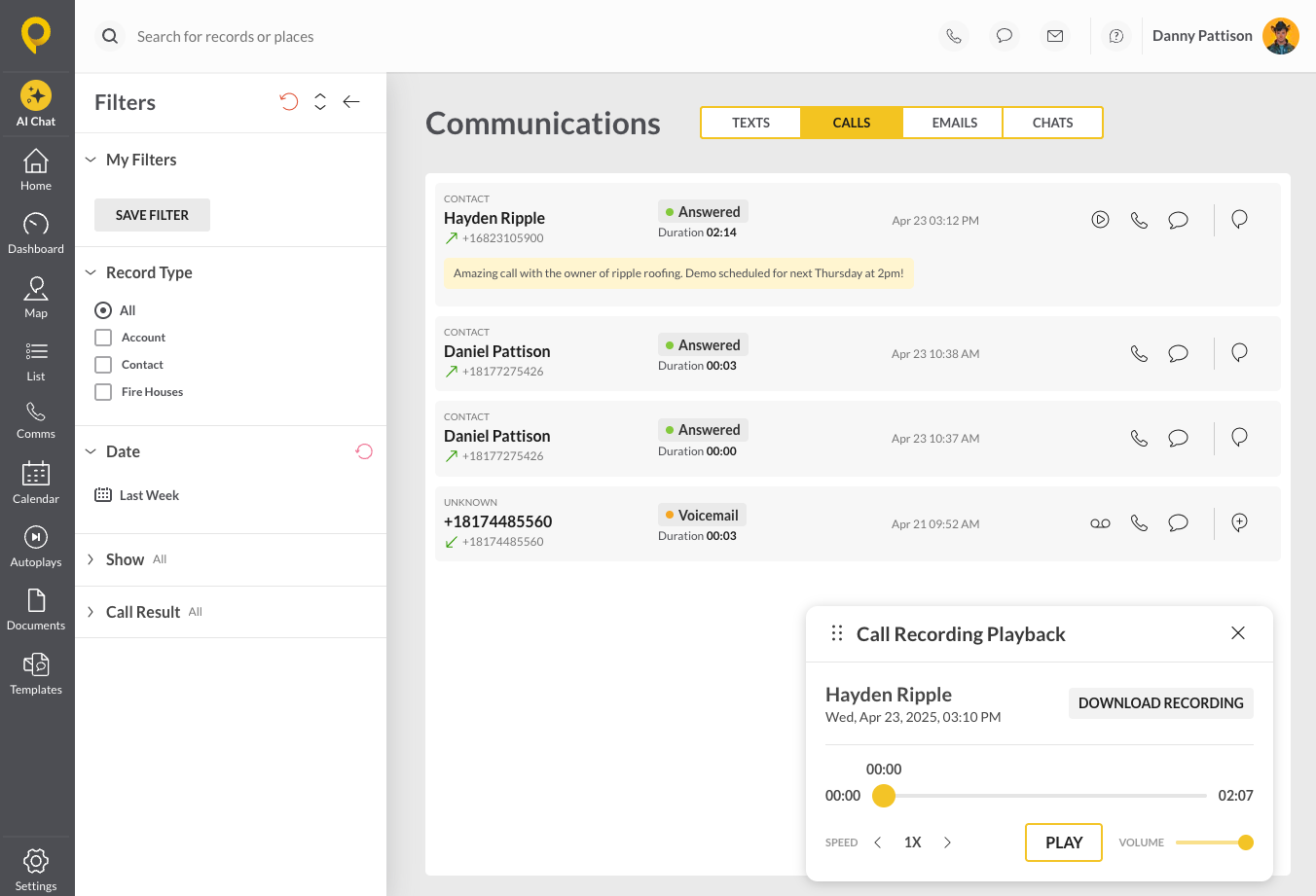Click the Save Filter button
The width and height of the screenshot is (1316, 896).
pos(152,215)
